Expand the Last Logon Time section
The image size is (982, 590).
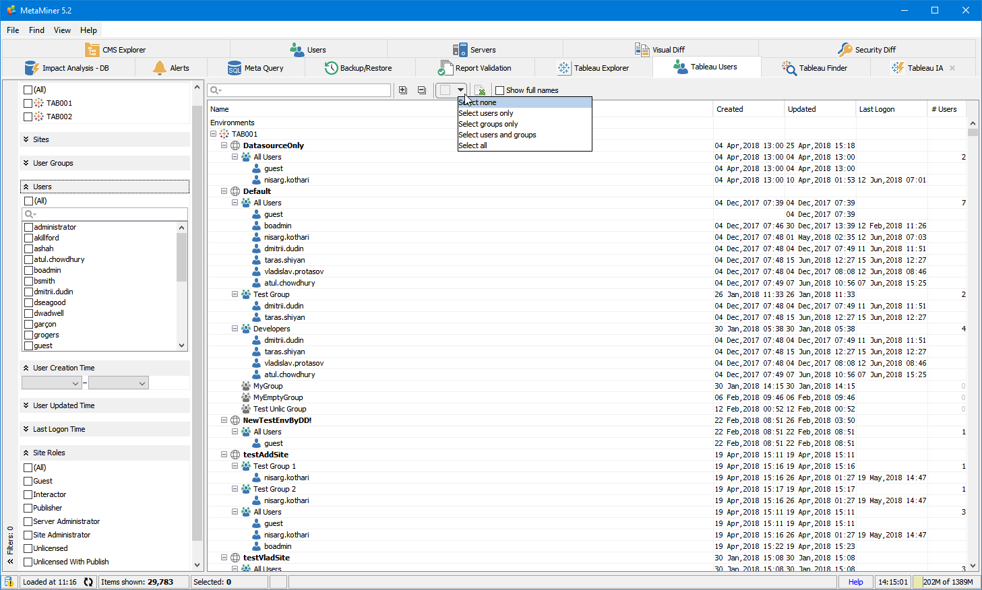click(105, 429)
